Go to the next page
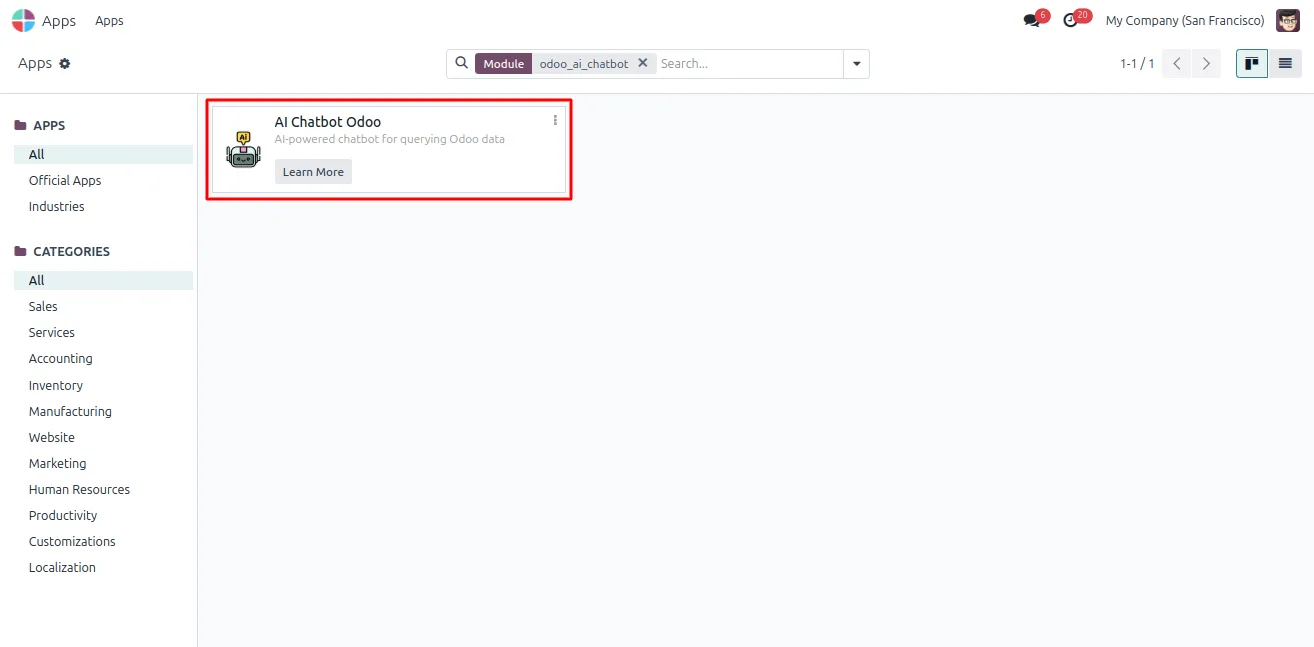Image resolution: width=1314 pixels, height=647 pixels. (x=1207, y=64)
